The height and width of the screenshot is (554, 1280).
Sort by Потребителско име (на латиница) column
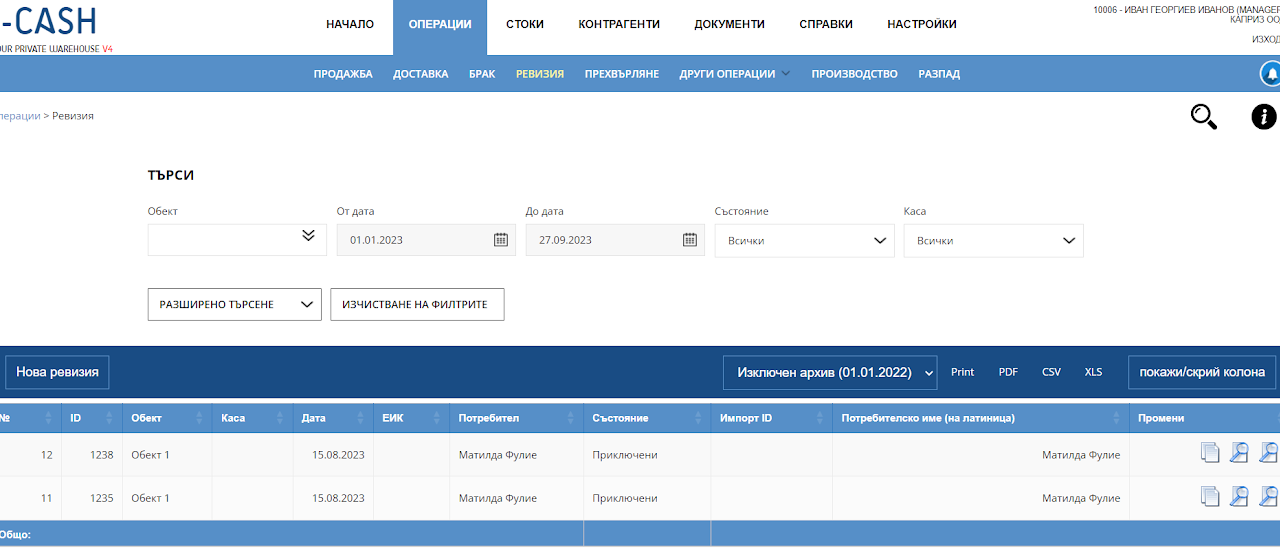pyautogui.click(x=1118, y=418)
